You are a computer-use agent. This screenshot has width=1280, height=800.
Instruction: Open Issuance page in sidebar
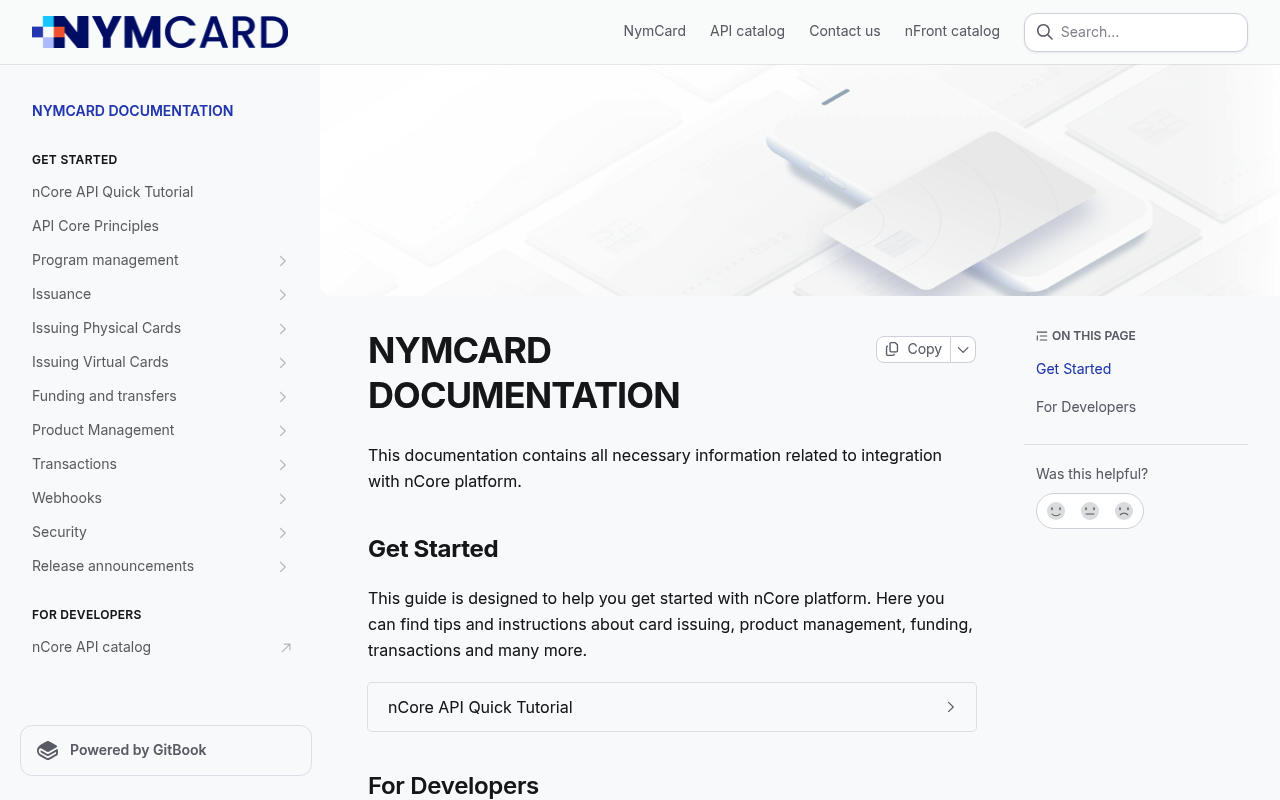click(x=61, y=294)
